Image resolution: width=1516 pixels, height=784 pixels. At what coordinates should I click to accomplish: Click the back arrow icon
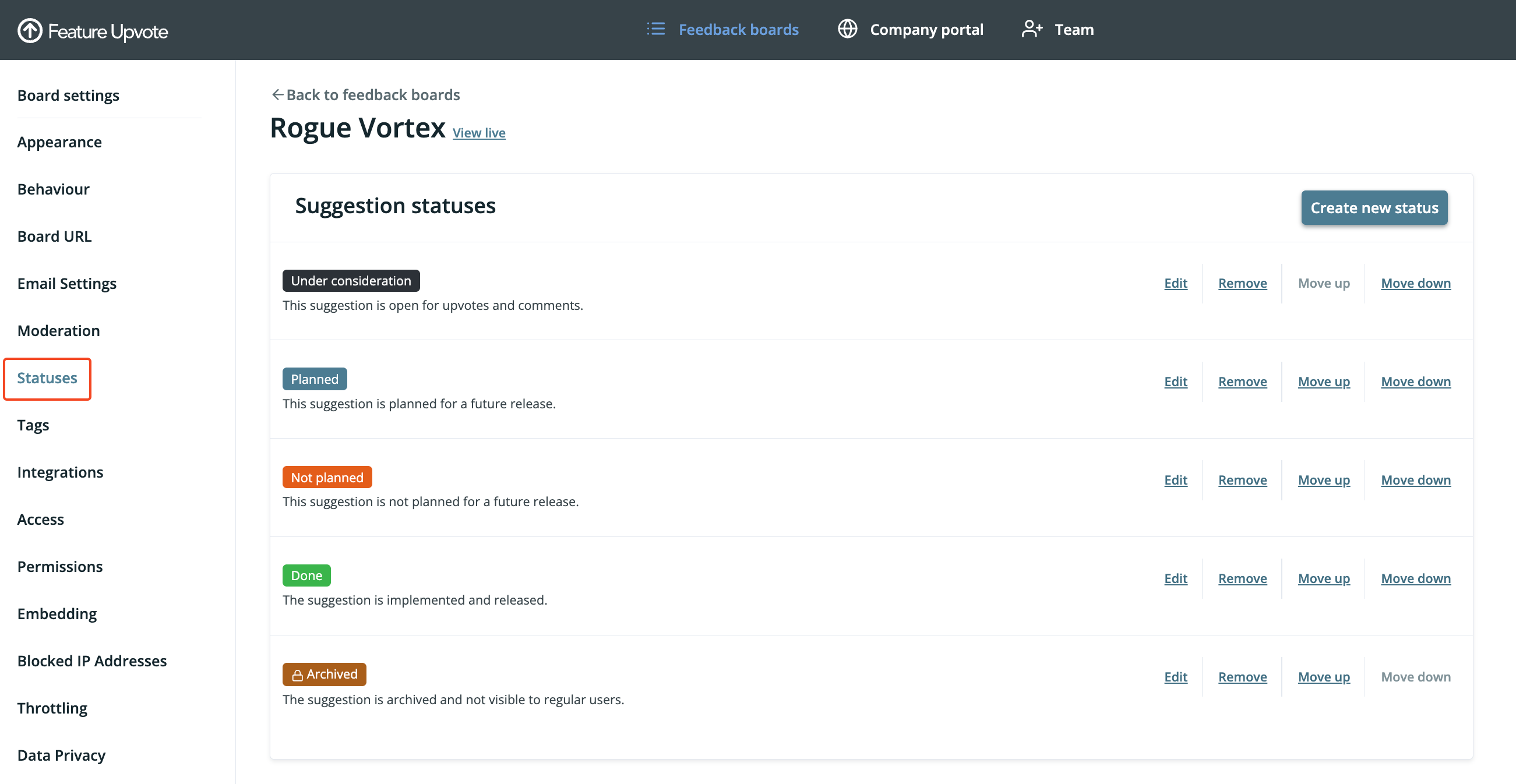pyautogui.click(x=277, y=95)
